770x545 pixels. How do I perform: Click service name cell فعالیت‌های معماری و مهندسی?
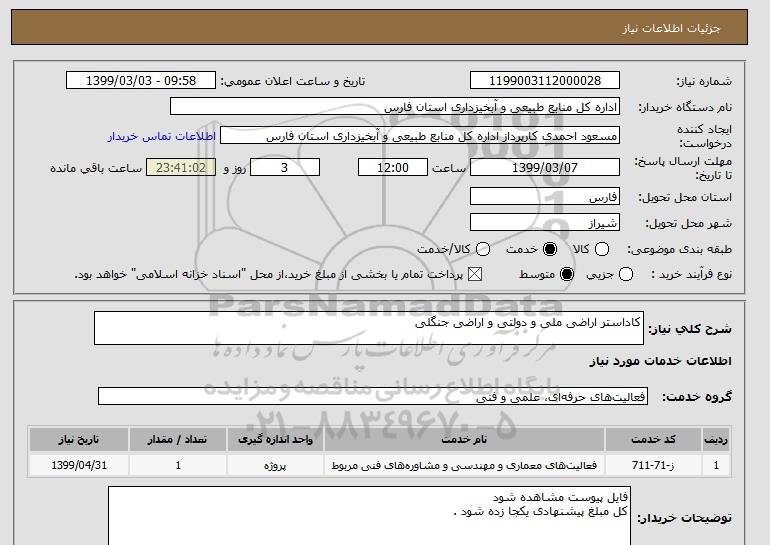point(464,465)
